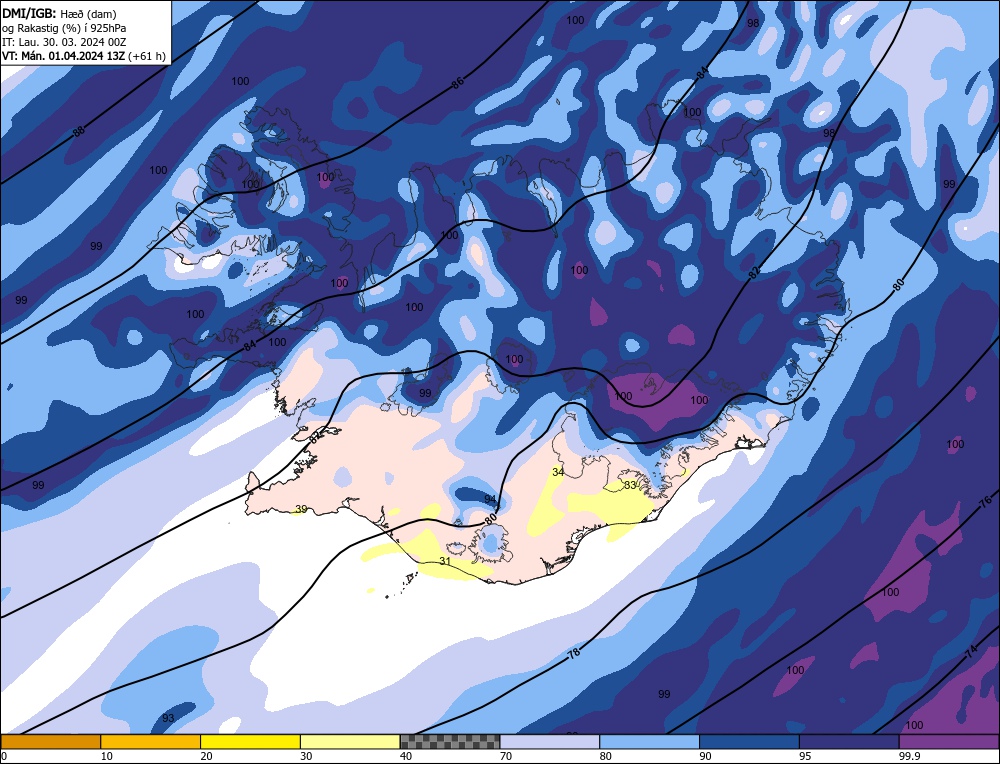1000x764 pixels.
Task: Click the medium blue 90–95 legend swatch
Action: tap(749, 741)
